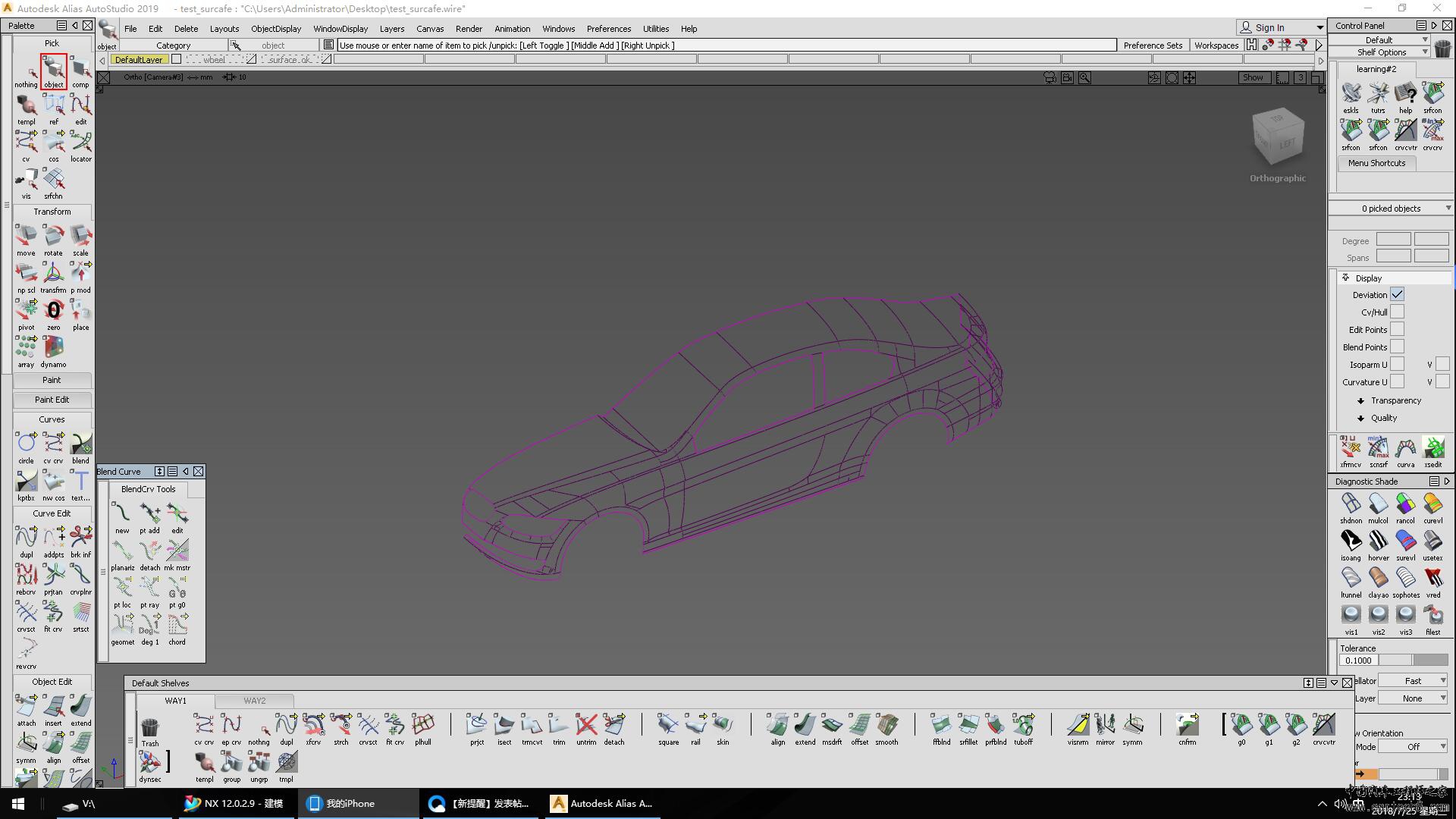Click the Tolerance slider
The width and height of the screenshot is (1456, 819).
click(1413, 661)
